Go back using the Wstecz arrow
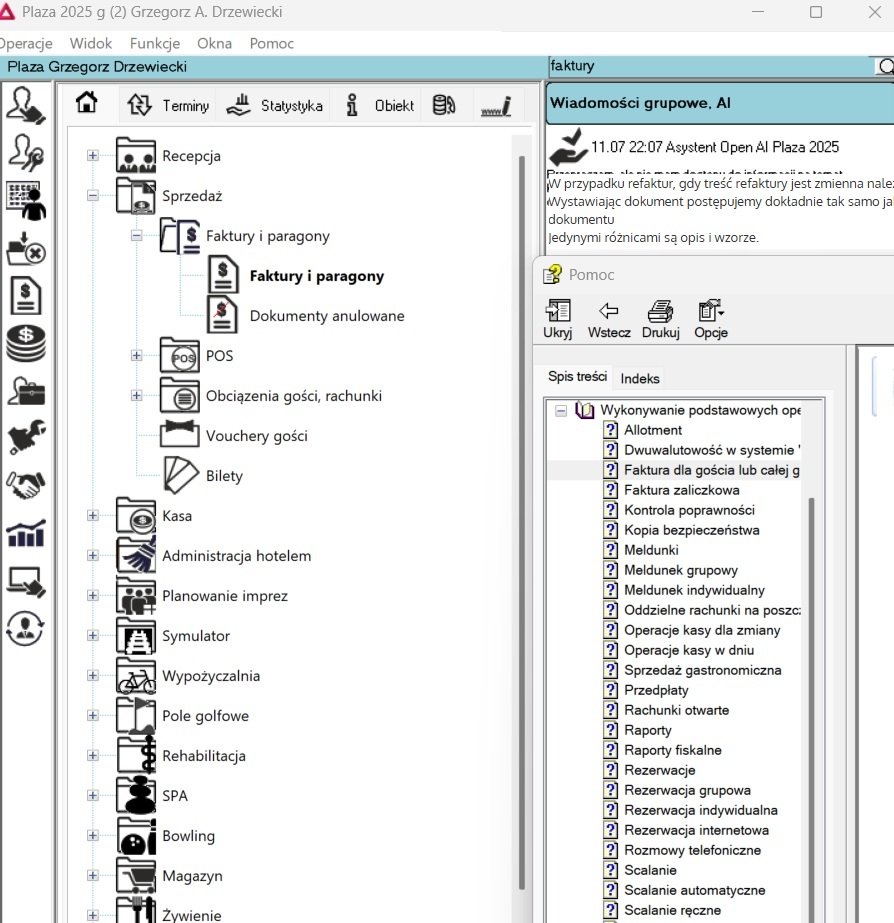This screenshot has height=923, width=894. pyautogui.click(x=608, y=319)
